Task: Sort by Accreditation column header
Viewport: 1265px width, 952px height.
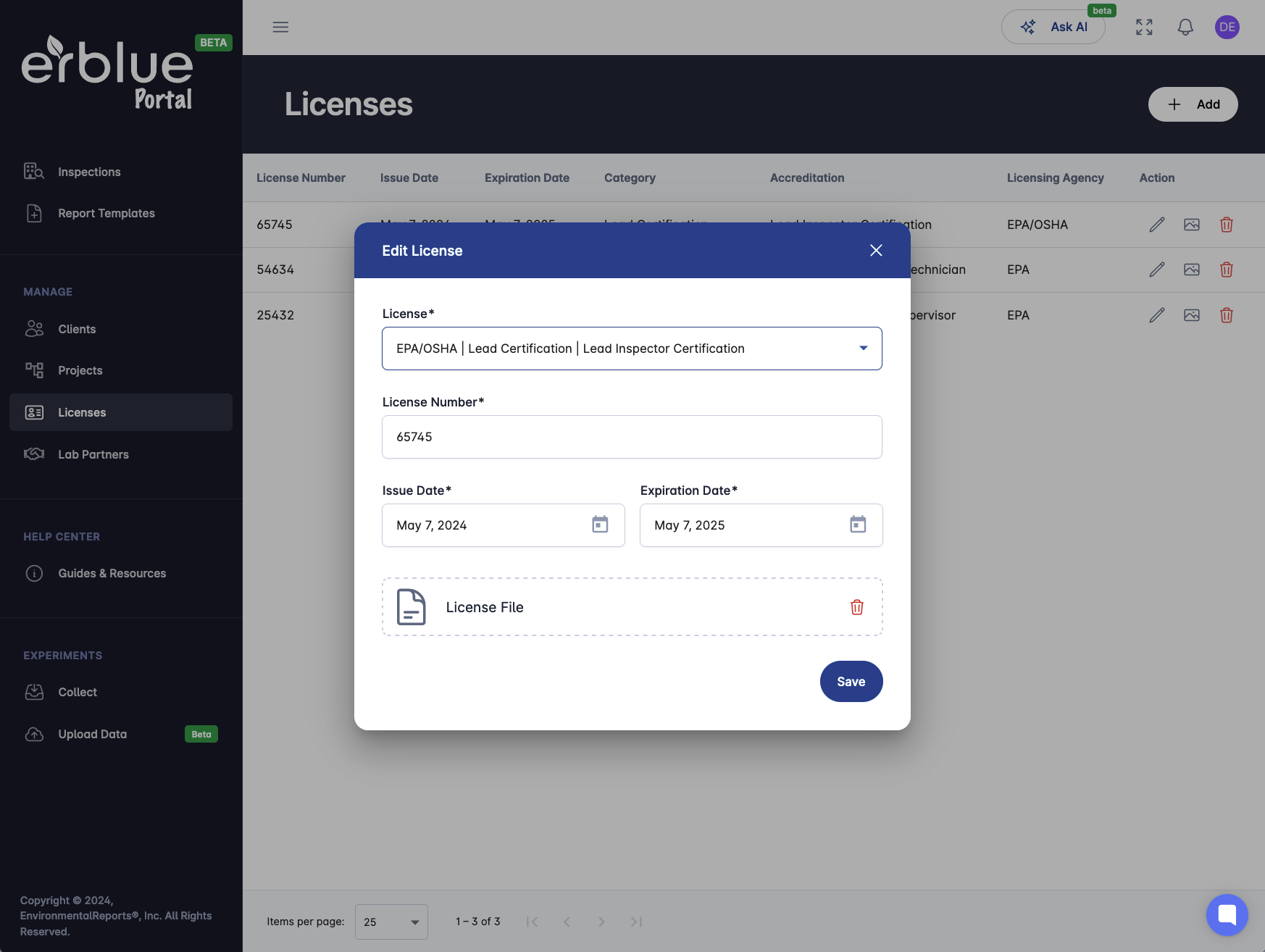Action: pos(807,178)
